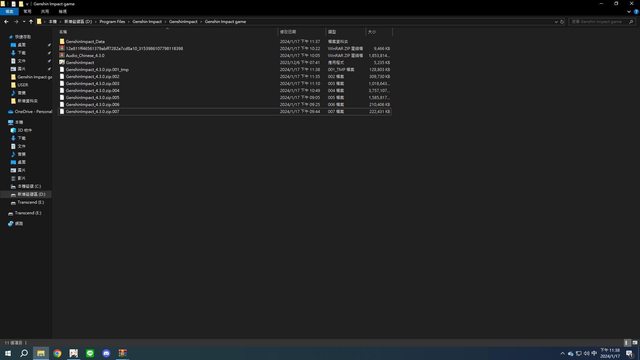The width and height of the screenshot is (640, 360).
Task: Switch to details view in status bar
Action: point(627,343)
